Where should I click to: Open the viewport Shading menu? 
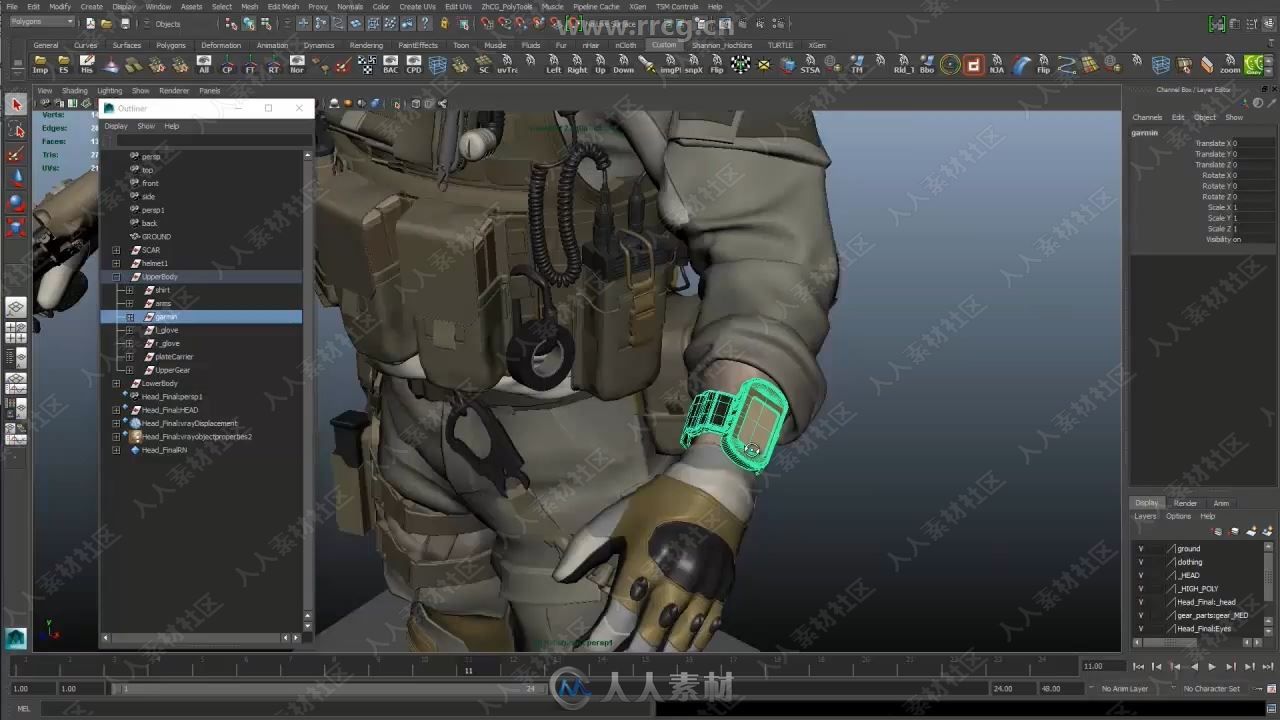click(x=75, y=91)
